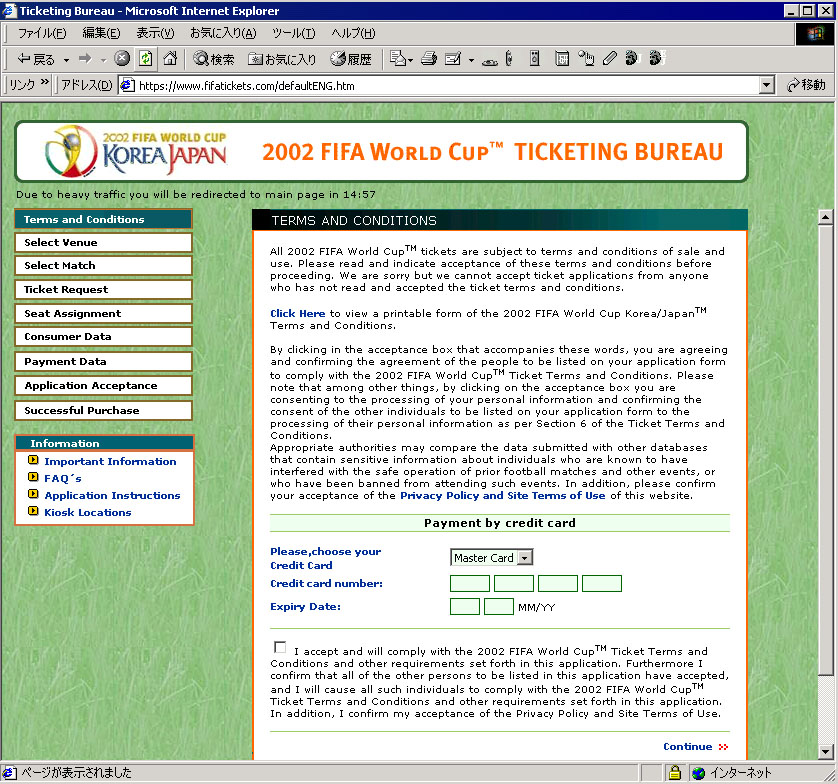
Task: Open the FAQ's link
Action: point(63,478)
